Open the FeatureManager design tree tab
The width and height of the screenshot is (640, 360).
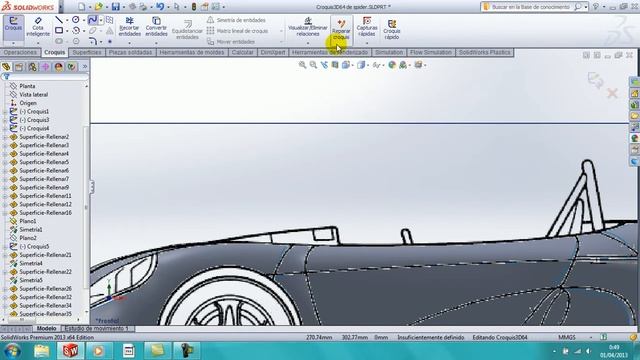[6, 67]
